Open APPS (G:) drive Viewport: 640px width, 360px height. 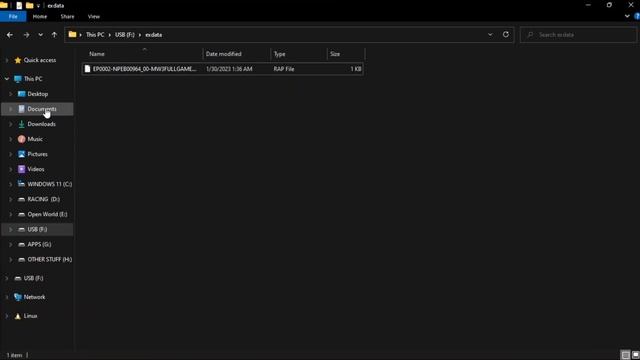coord(39,244)
